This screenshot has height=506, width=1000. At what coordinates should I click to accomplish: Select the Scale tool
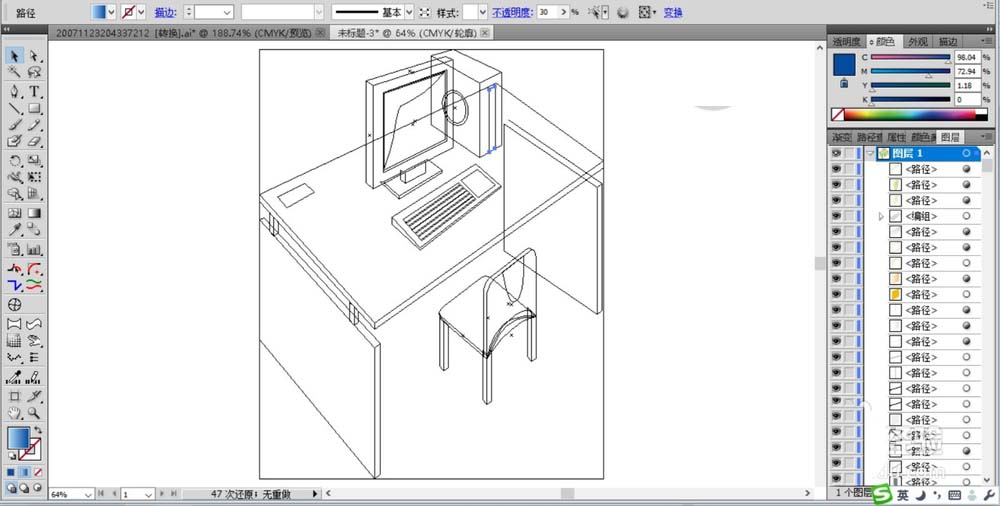[x=34, y=161]
